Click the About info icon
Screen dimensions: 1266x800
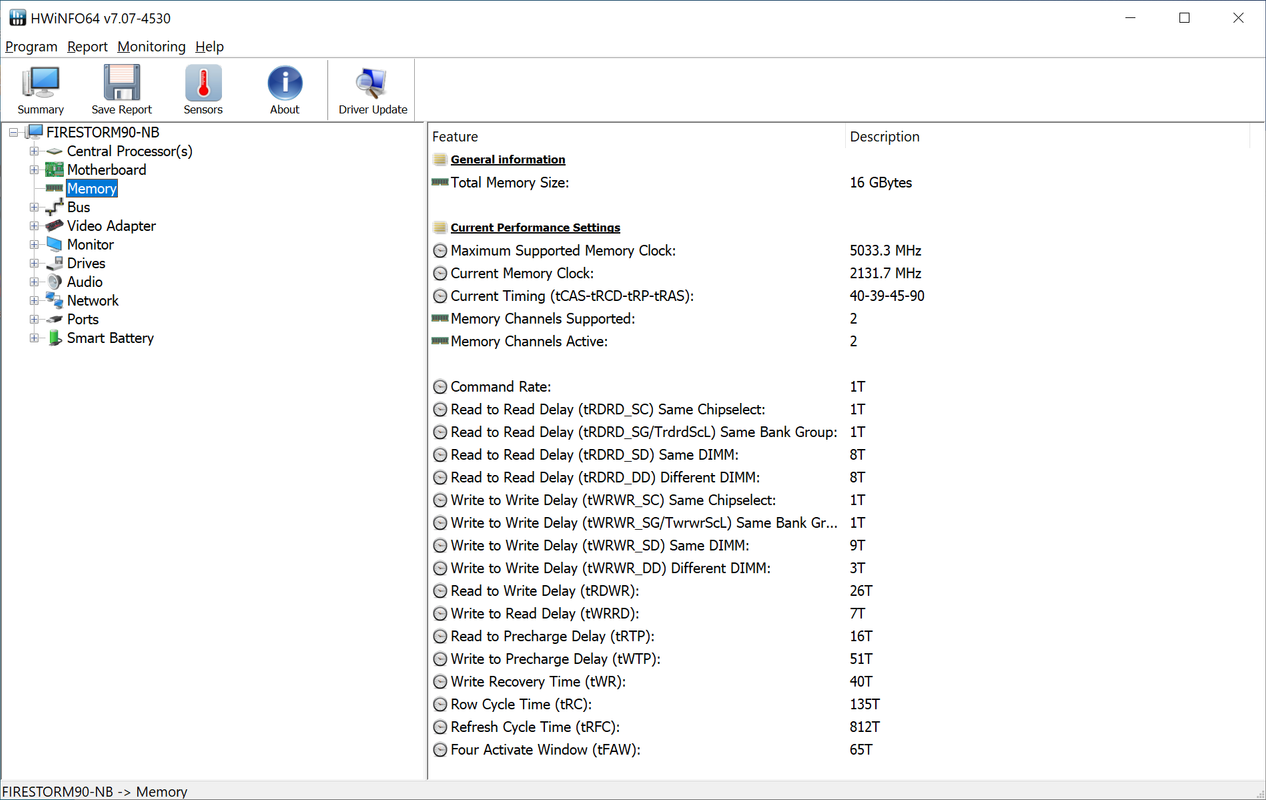pyautogui.click(x=285, y=84)
